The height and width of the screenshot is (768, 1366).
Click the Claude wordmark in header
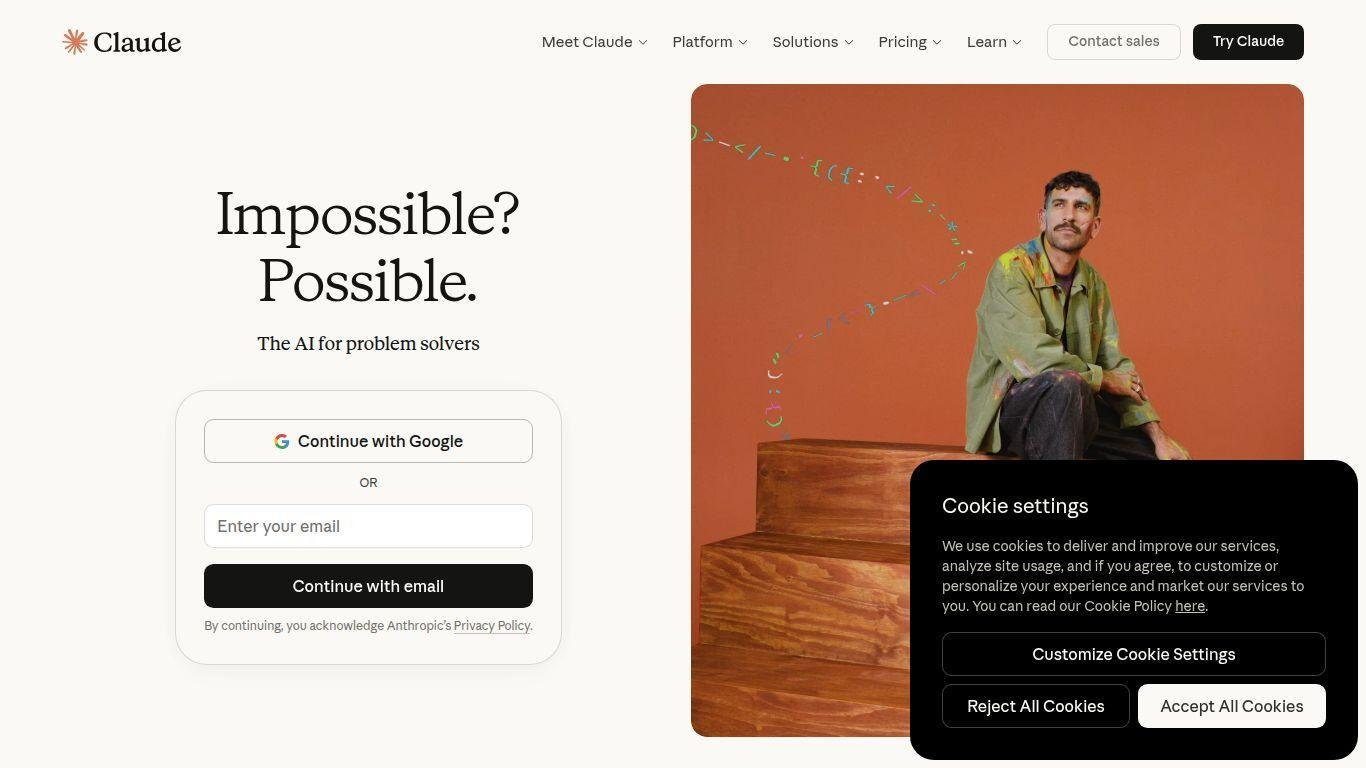137,42
